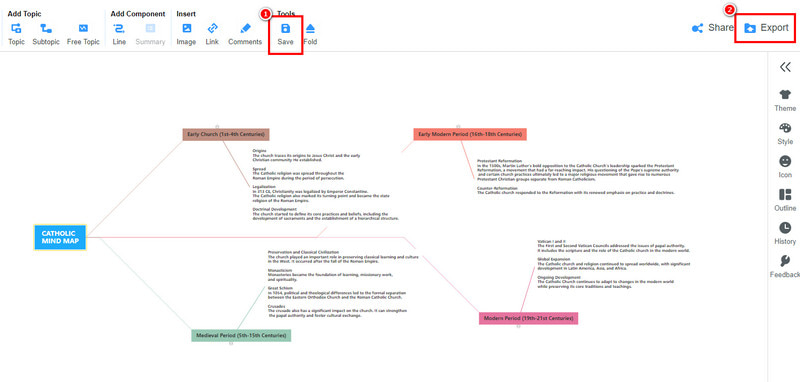
Task: Collapse the right sidebar with double chevron
Action: click(785, 67)
